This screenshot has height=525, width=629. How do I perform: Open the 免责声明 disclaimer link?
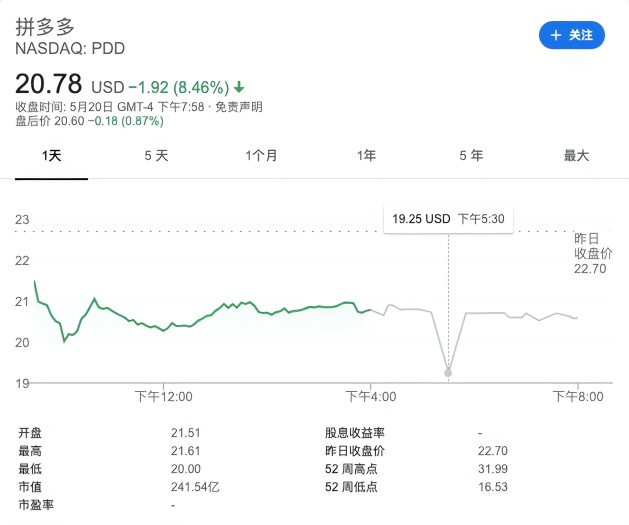click(x=239, y=107)
